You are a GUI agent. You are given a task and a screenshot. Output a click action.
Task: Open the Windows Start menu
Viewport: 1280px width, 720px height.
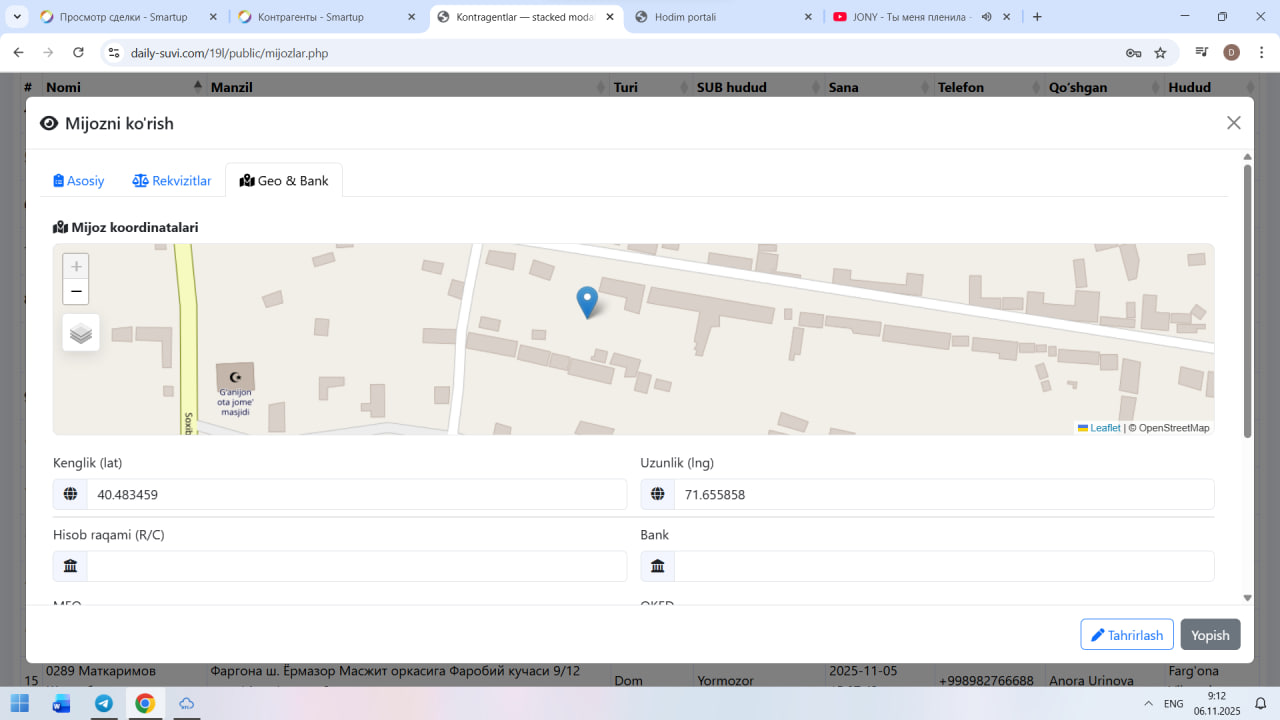[x=20, y=703]
